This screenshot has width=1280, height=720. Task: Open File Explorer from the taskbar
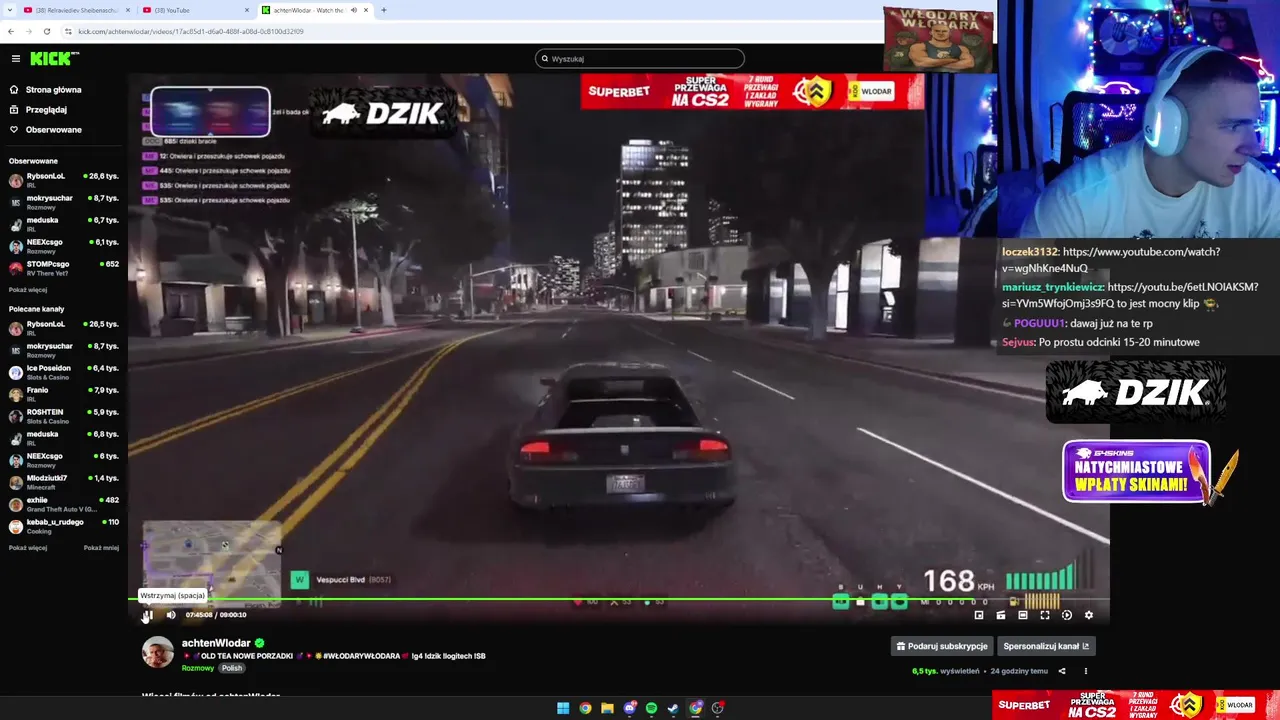click(607, 708)
